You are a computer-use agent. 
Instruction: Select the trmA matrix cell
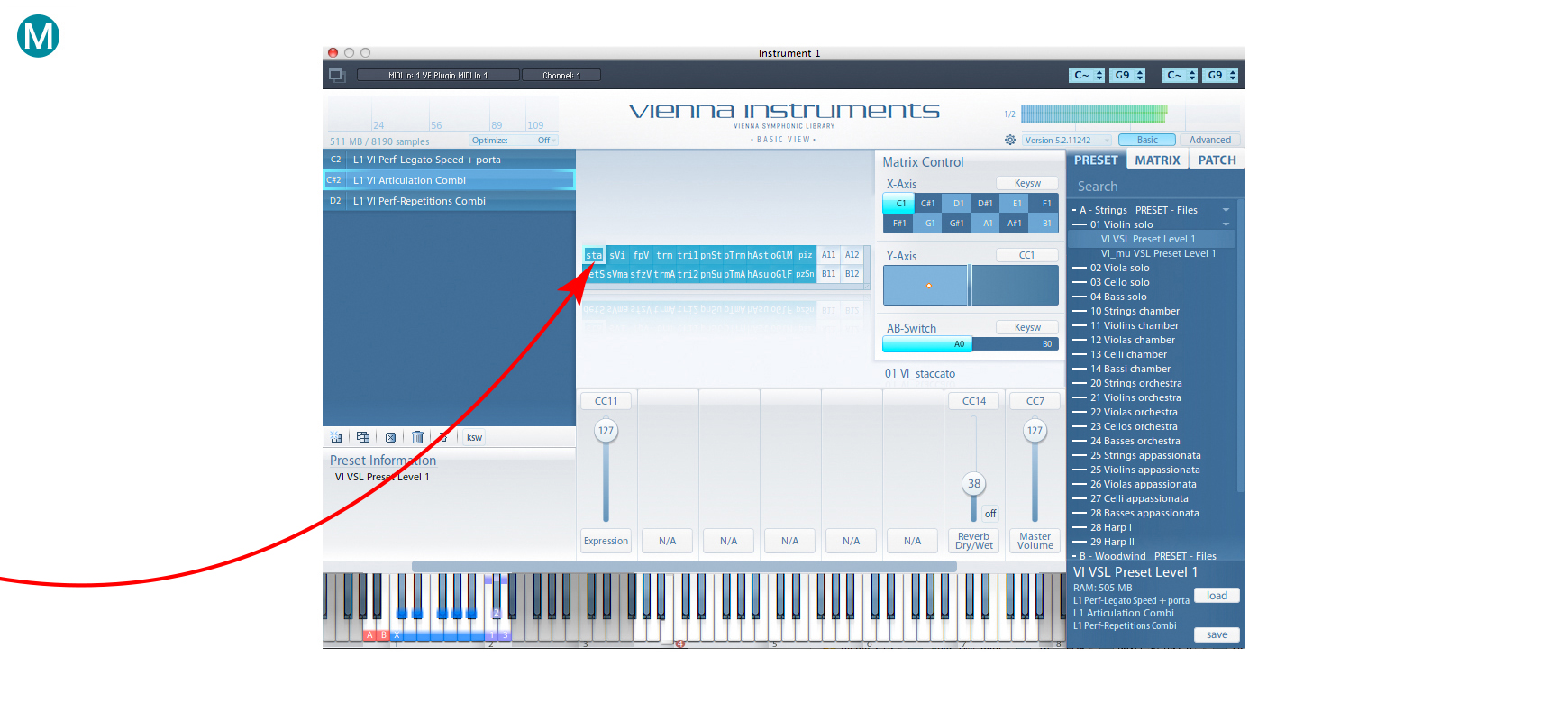click(x=664, y=274)
